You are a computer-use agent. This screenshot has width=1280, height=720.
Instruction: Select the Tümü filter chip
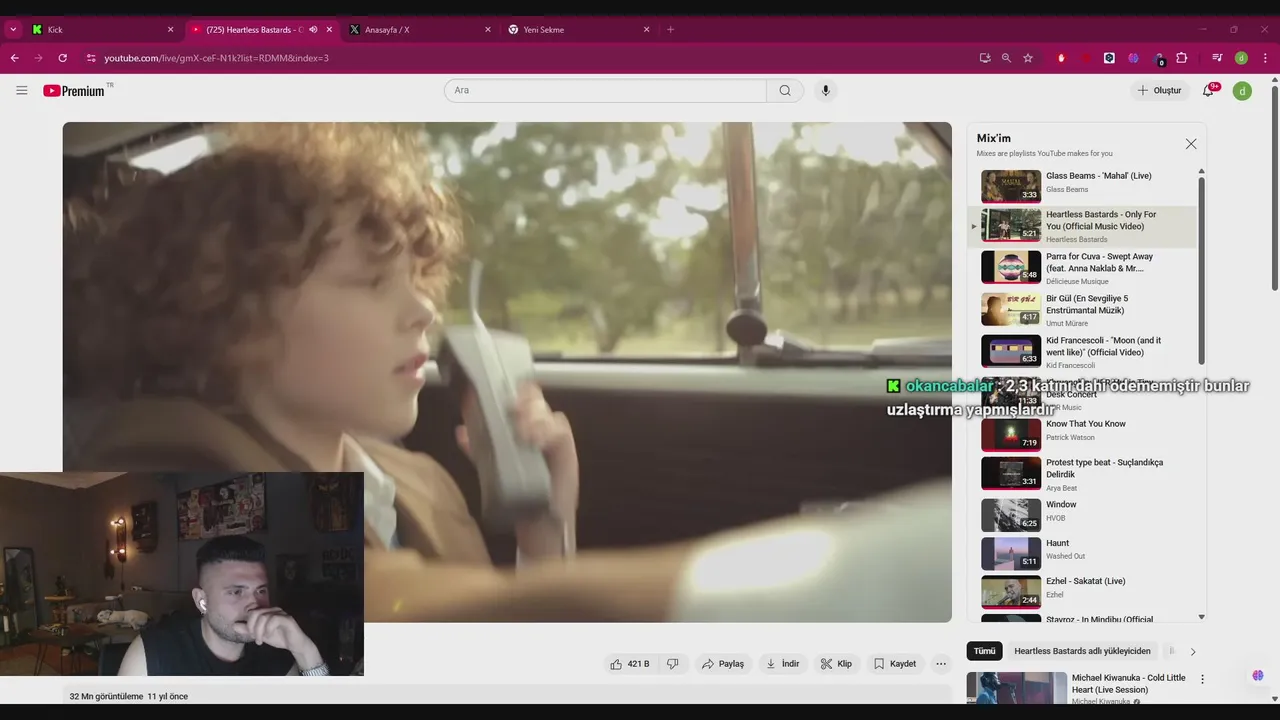click(985, 651)
